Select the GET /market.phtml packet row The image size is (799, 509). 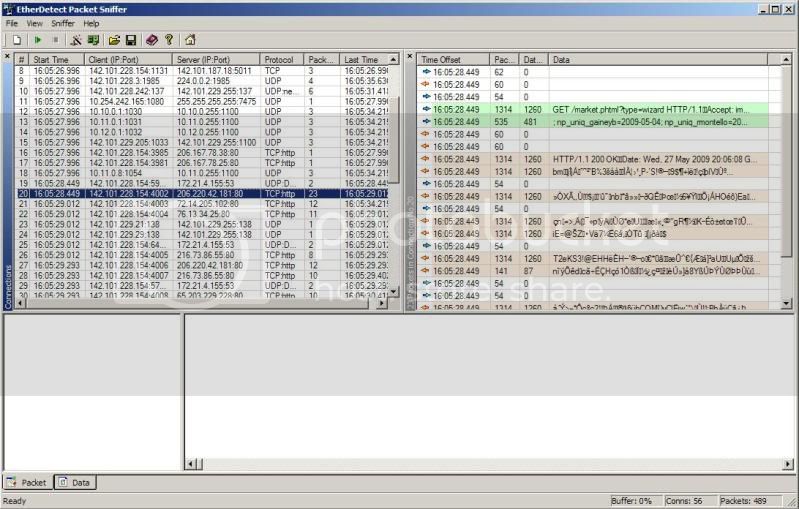click(x=640, y=109)
